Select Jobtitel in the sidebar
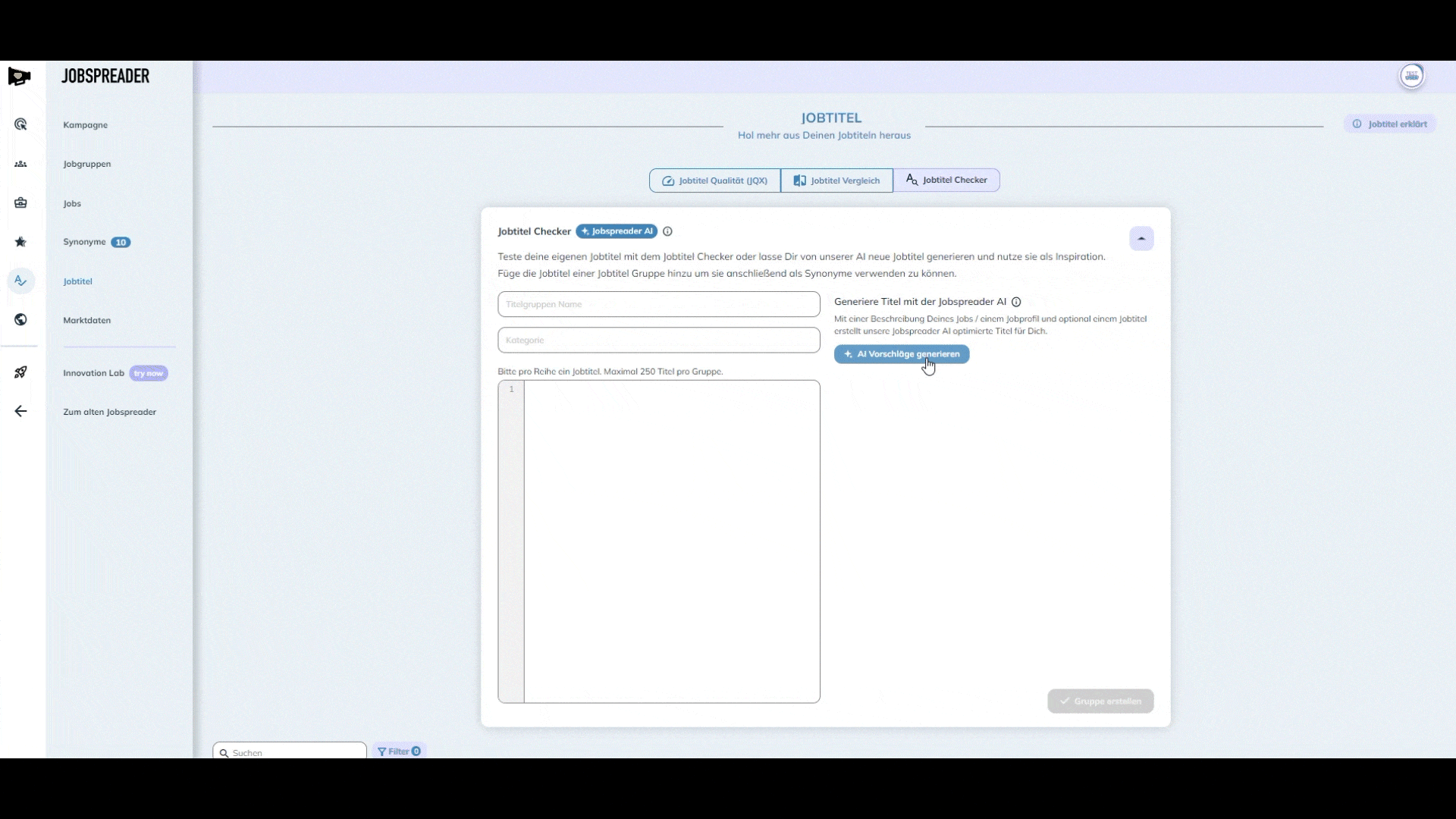1456x819 pixels. point(77,281)
